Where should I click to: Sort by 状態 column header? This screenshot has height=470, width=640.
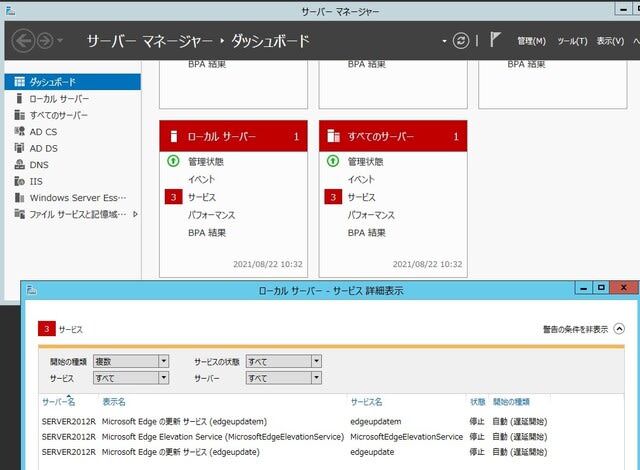pos(477,402)
